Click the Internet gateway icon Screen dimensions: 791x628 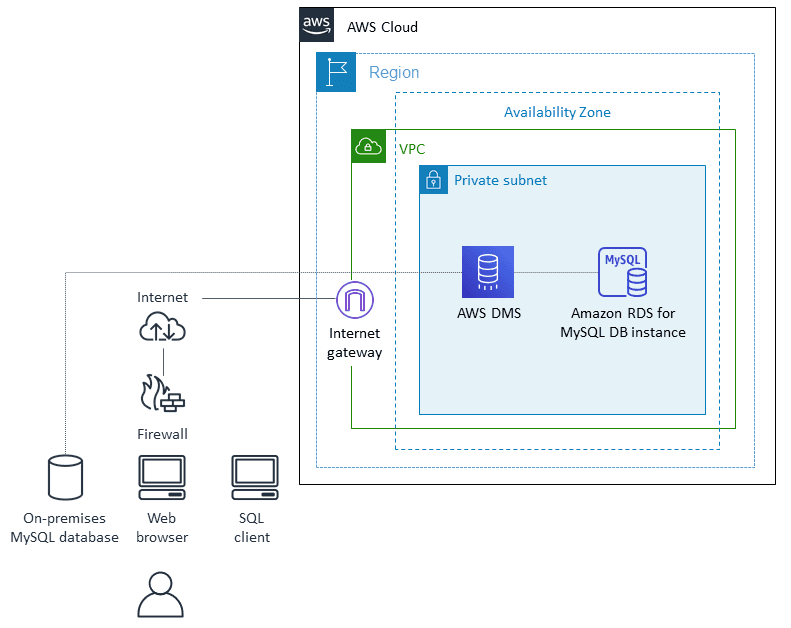pyautogui.click(x=354, y=300)
